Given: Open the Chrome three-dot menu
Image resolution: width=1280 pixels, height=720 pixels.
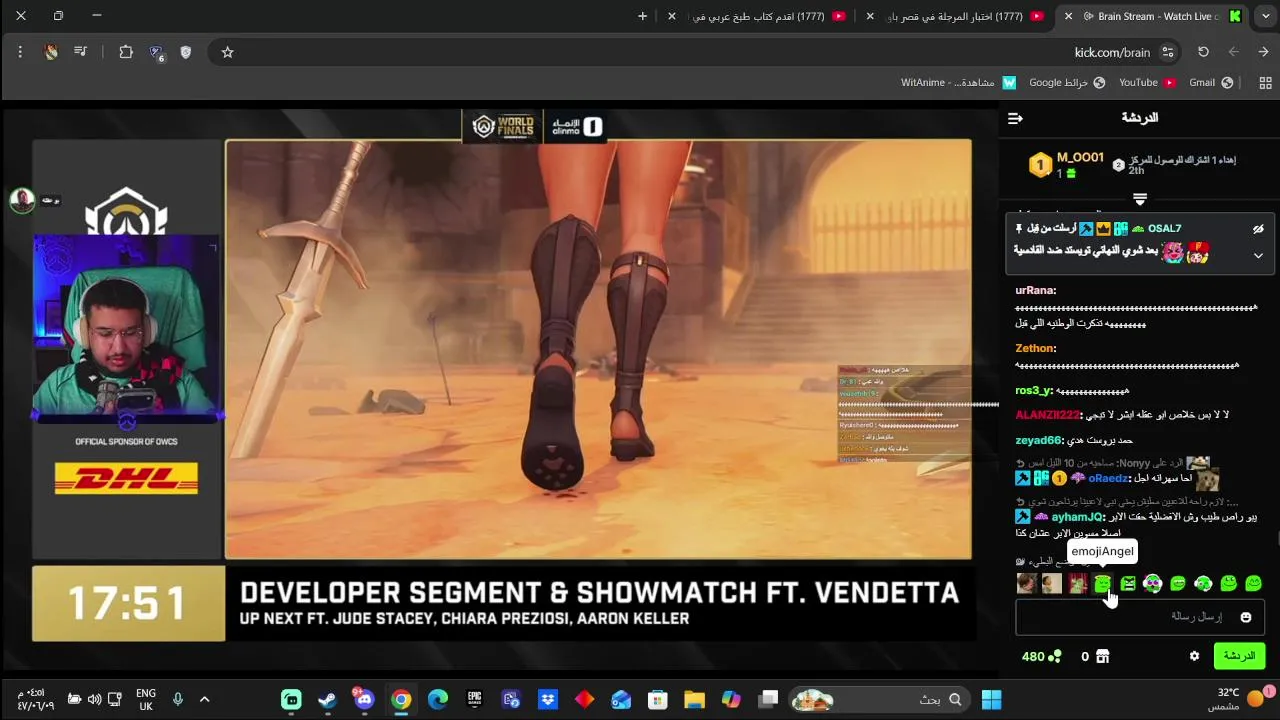Looking at the screenshot, I should click(20, 52).
